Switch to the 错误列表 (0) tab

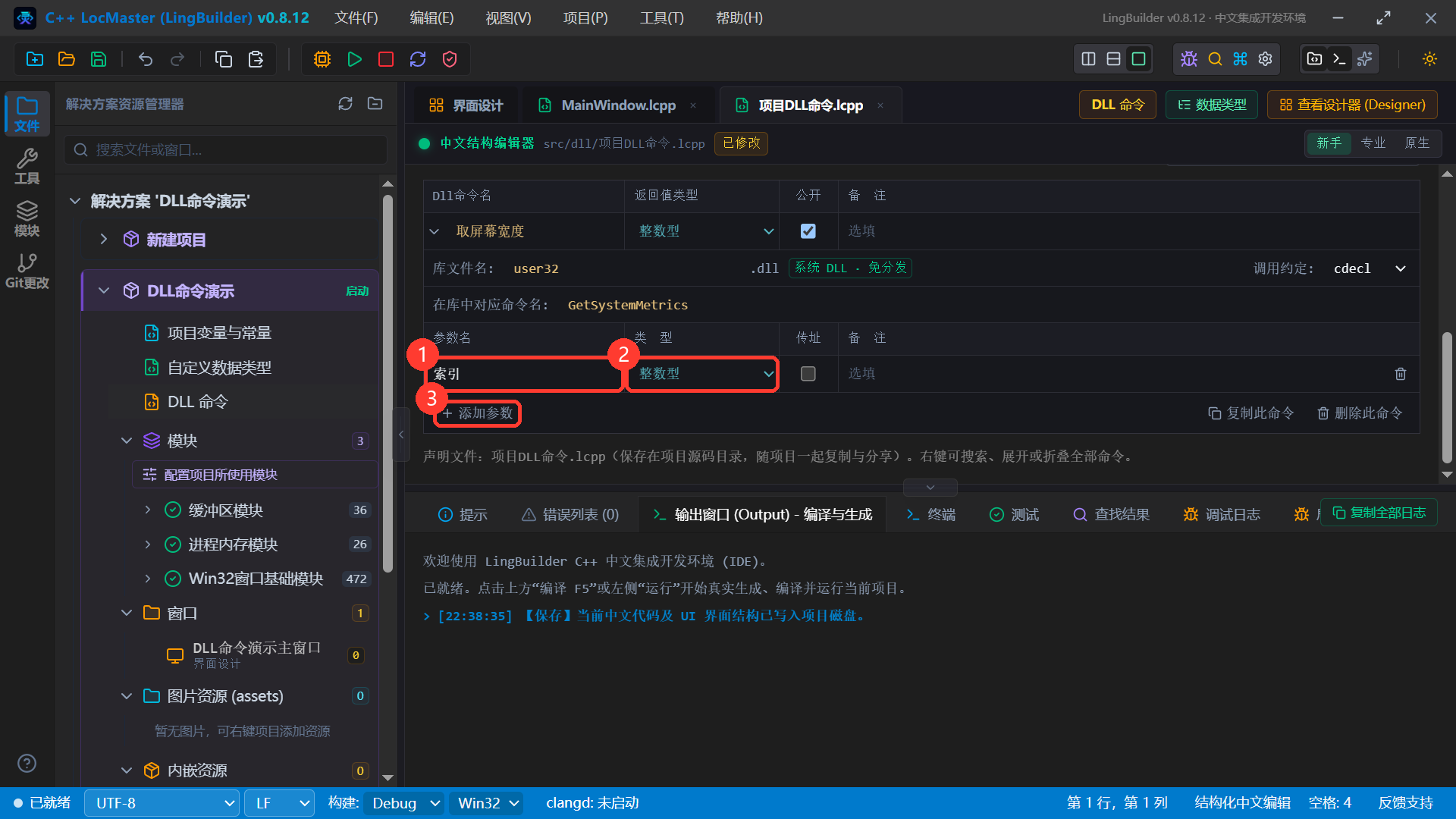pyautogui.click(x=570, y=515)
